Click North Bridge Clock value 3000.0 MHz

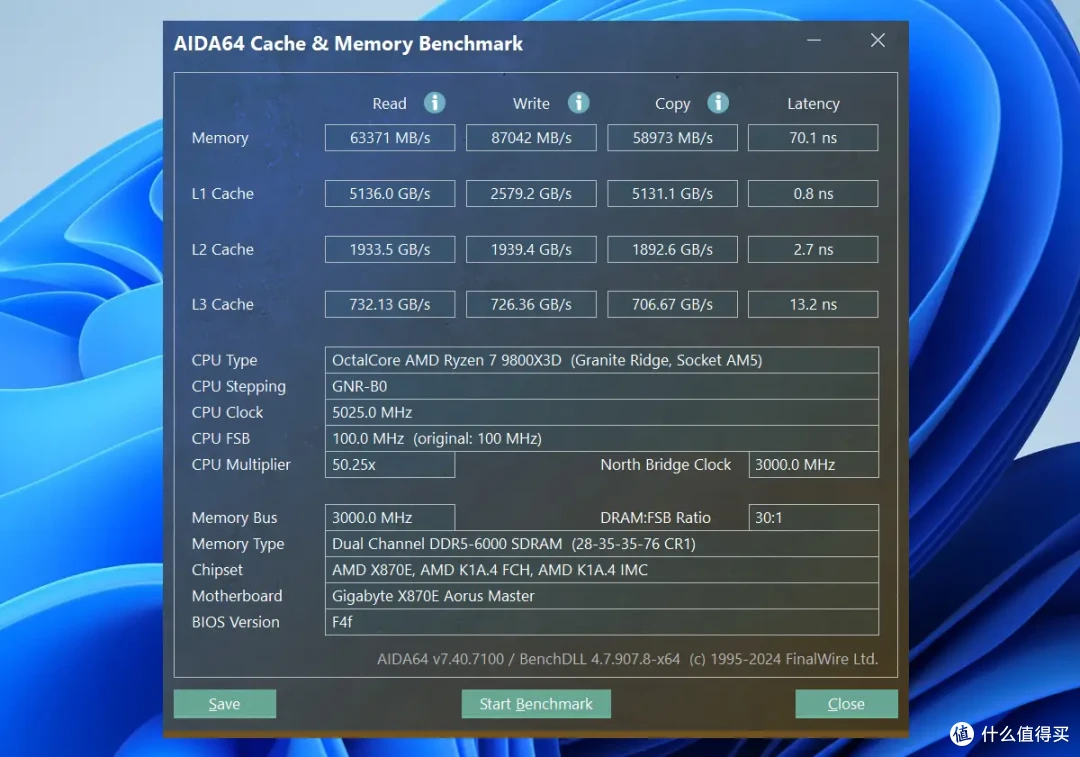[x=813, y=465]
